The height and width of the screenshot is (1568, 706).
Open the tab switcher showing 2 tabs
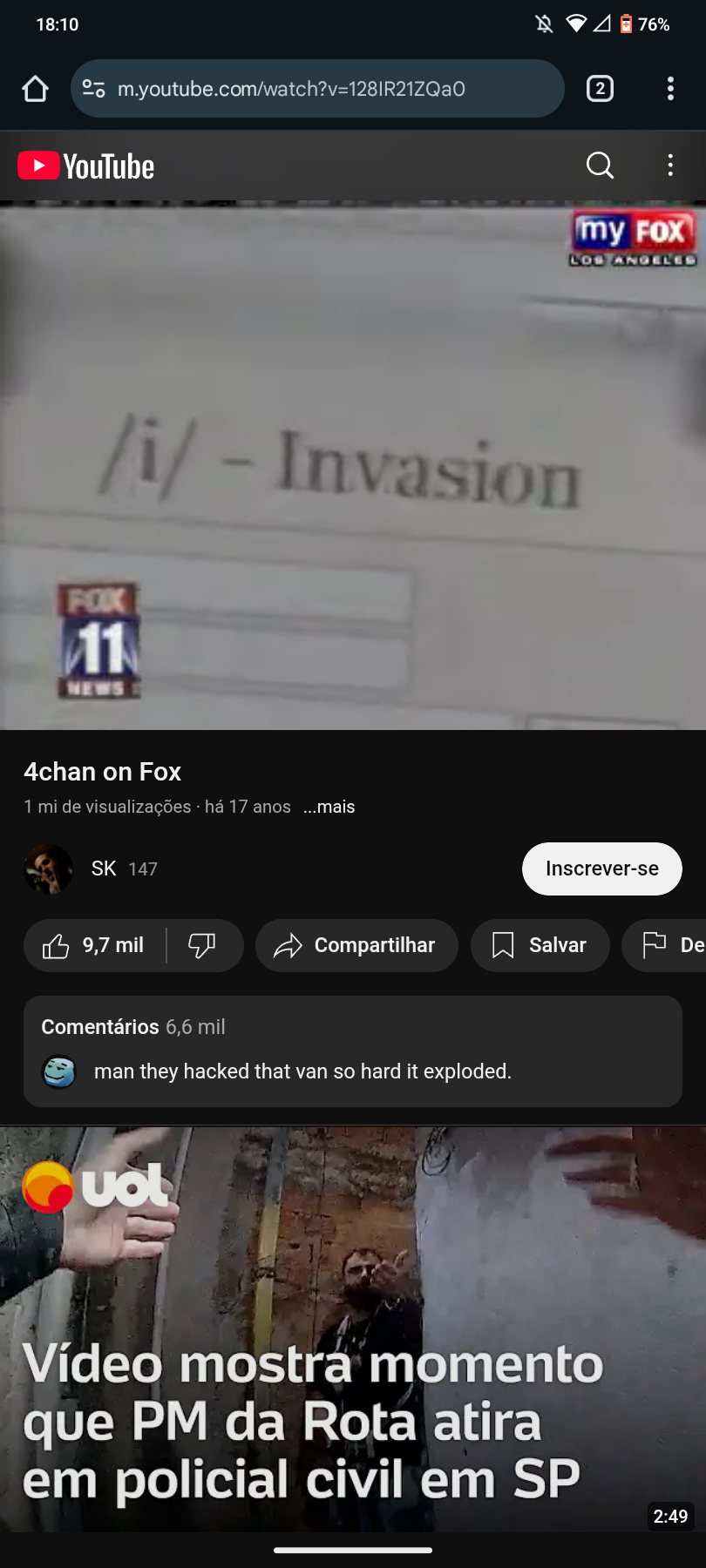pyautogui.click(x=600, y=89)
